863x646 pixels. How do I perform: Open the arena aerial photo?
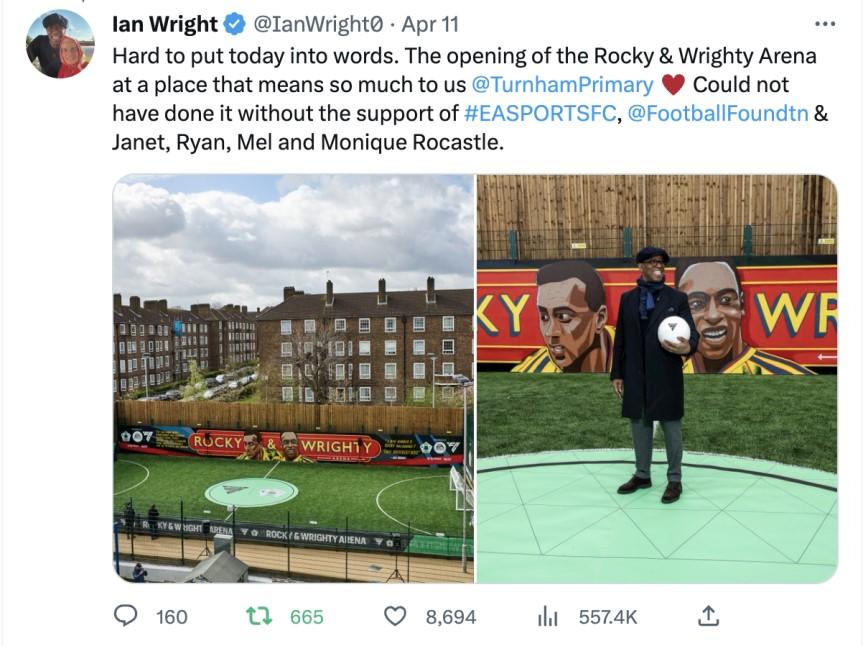[293, 378]
